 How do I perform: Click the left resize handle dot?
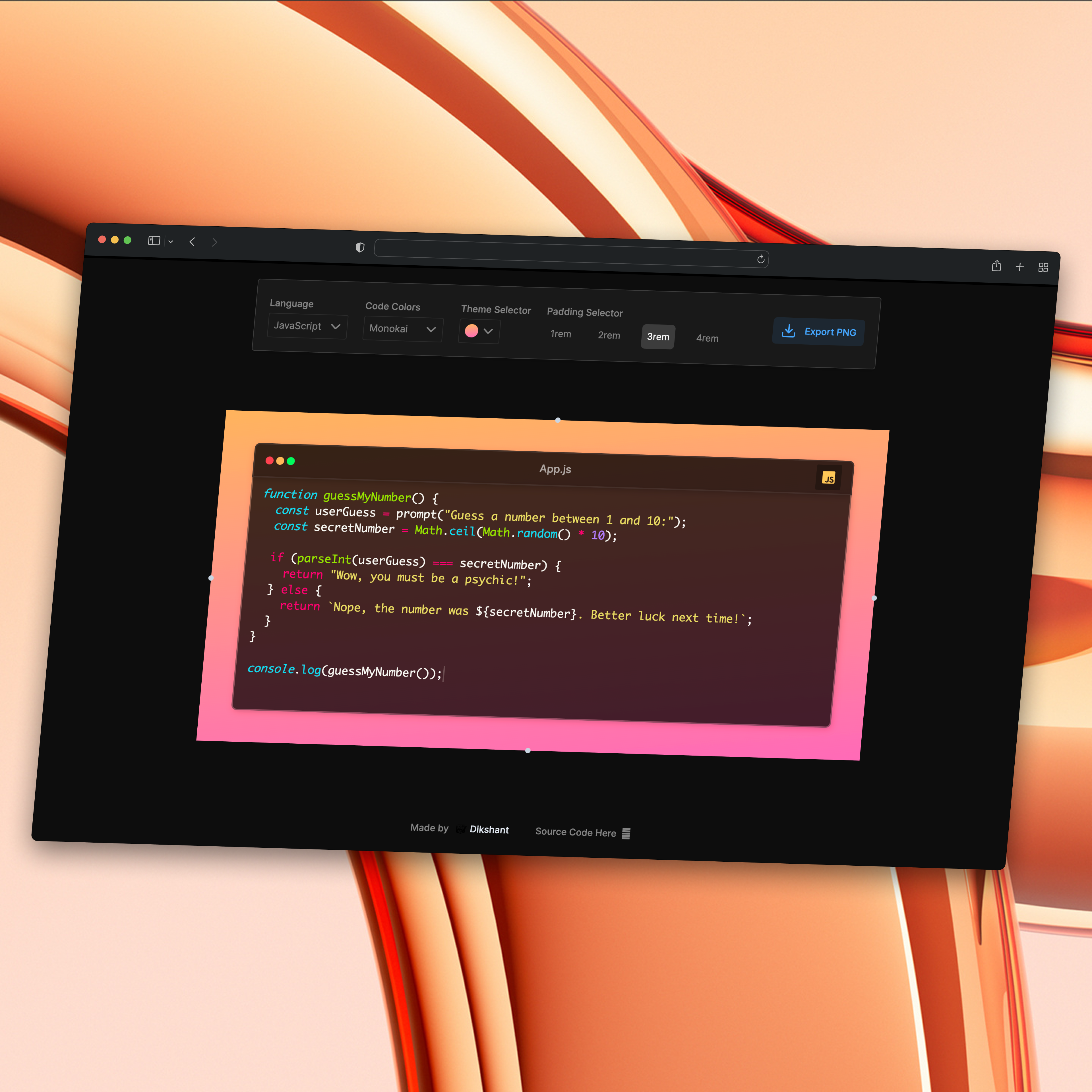coord(211,578)
